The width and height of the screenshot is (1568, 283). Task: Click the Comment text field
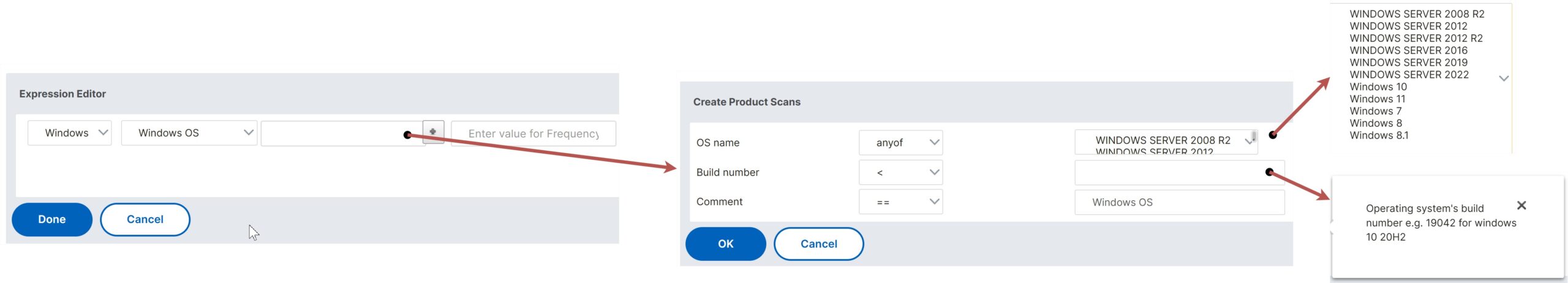pyautogui.click(x=1180, y=202)
